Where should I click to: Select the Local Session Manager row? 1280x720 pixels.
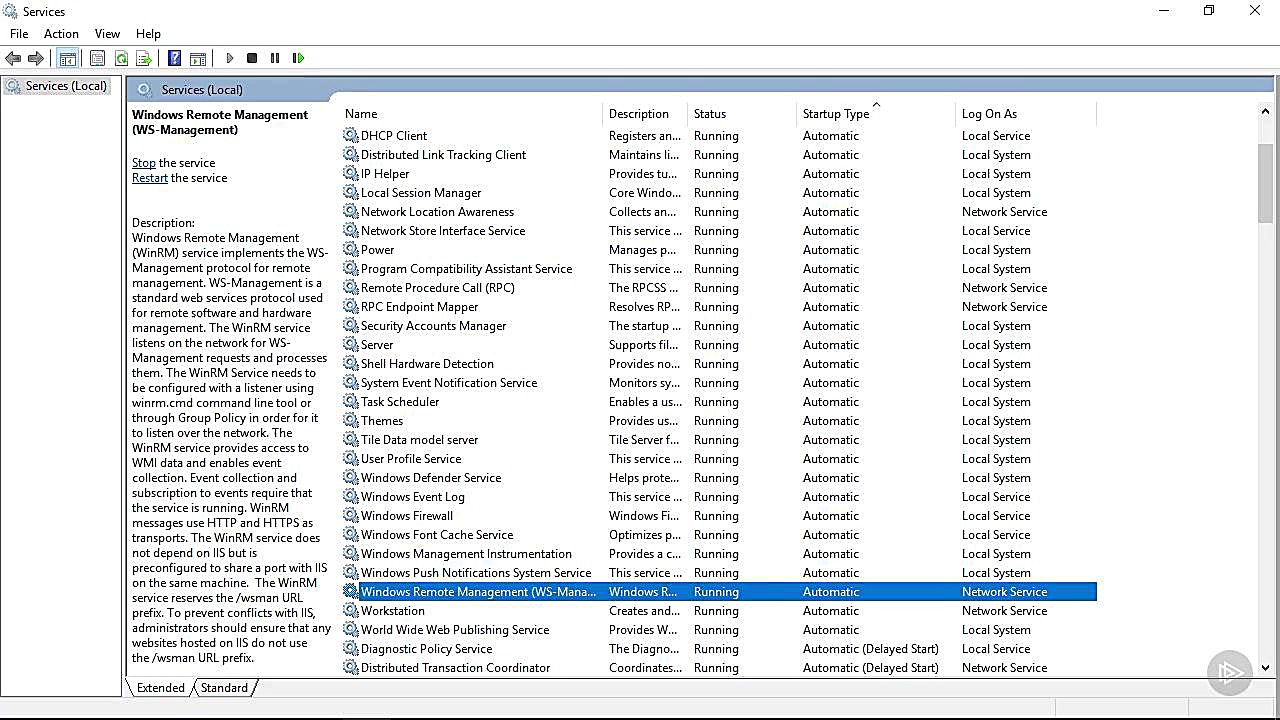(718, 192)
